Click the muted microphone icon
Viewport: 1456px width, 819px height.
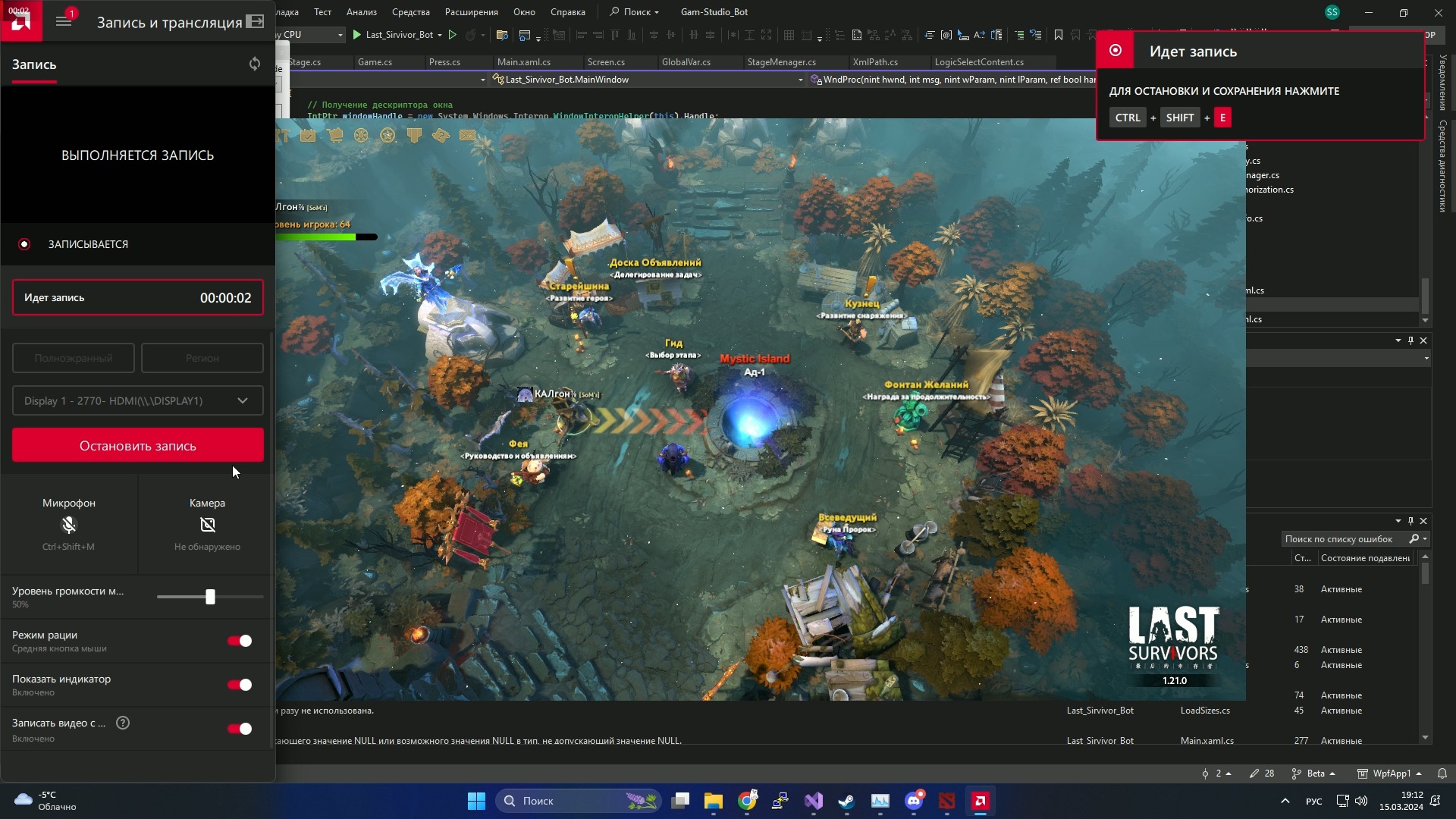click(x=68, y=525)
